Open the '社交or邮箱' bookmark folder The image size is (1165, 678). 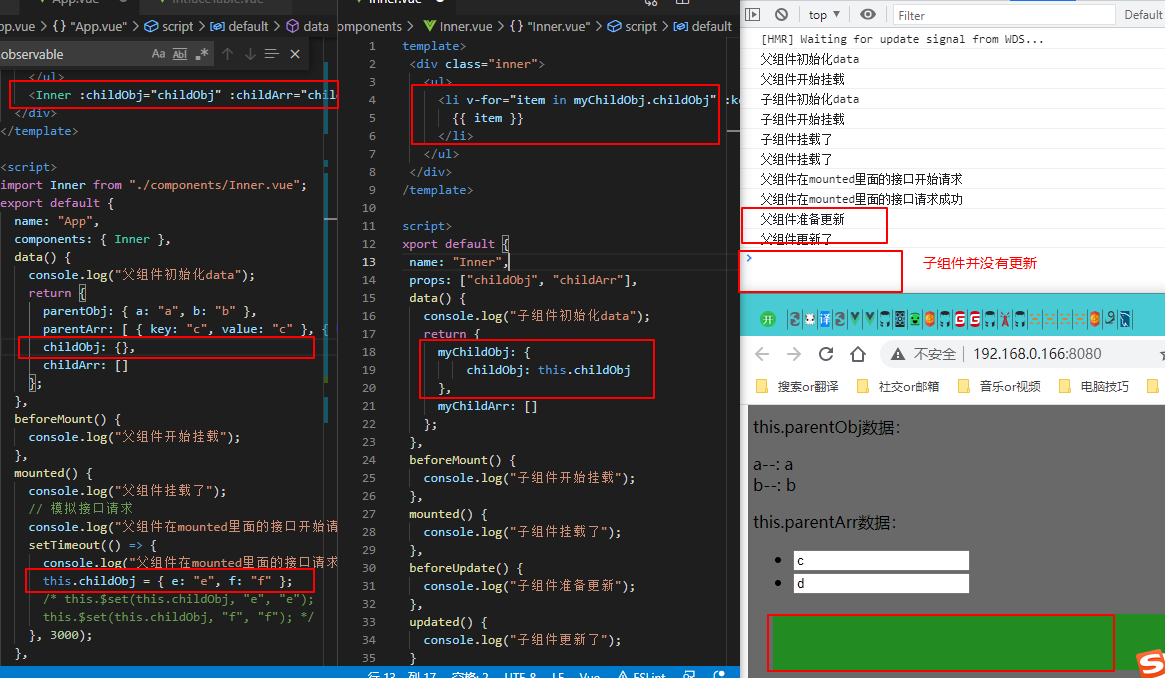[898, 386]
